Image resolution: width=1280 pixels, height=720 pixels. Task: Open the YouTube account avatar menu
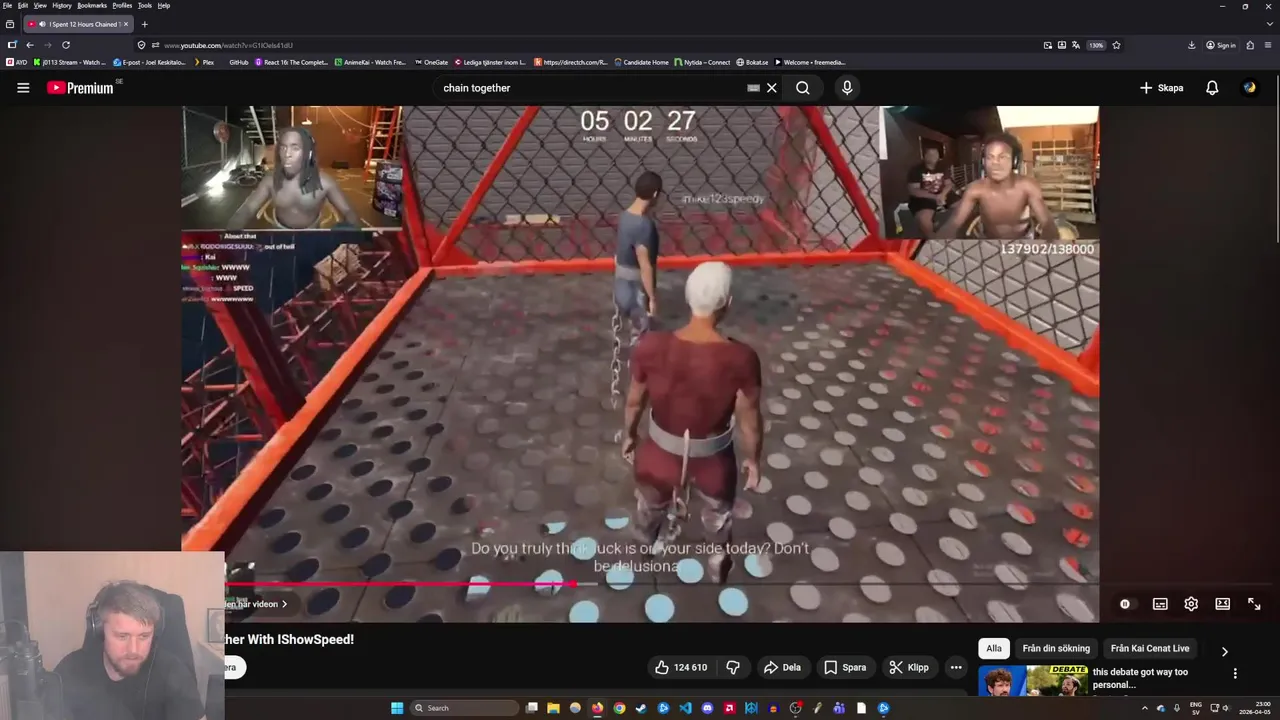pyautogui.click(x=1249, y=88)
